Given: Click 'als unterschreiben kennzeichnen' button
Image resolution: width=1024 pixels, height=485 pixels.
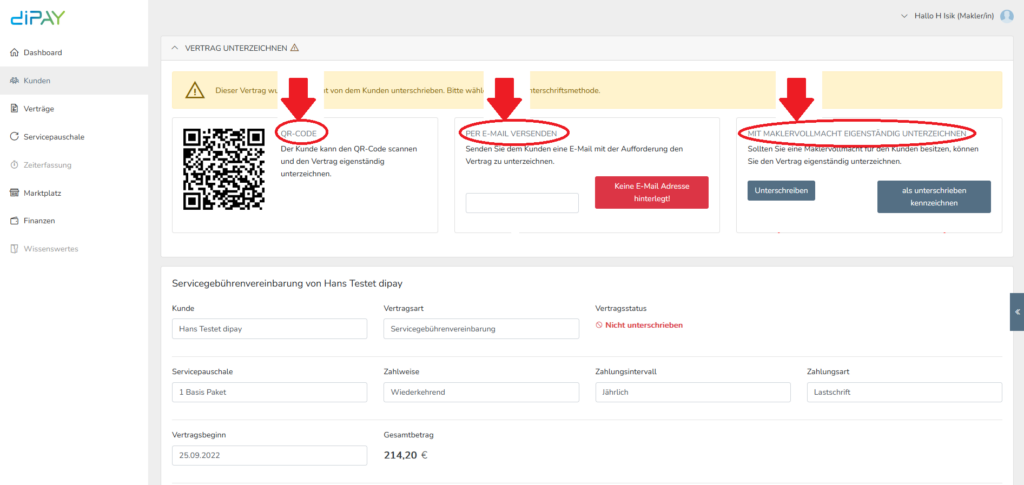Looking at the screenshot, I should click(933, 196).
